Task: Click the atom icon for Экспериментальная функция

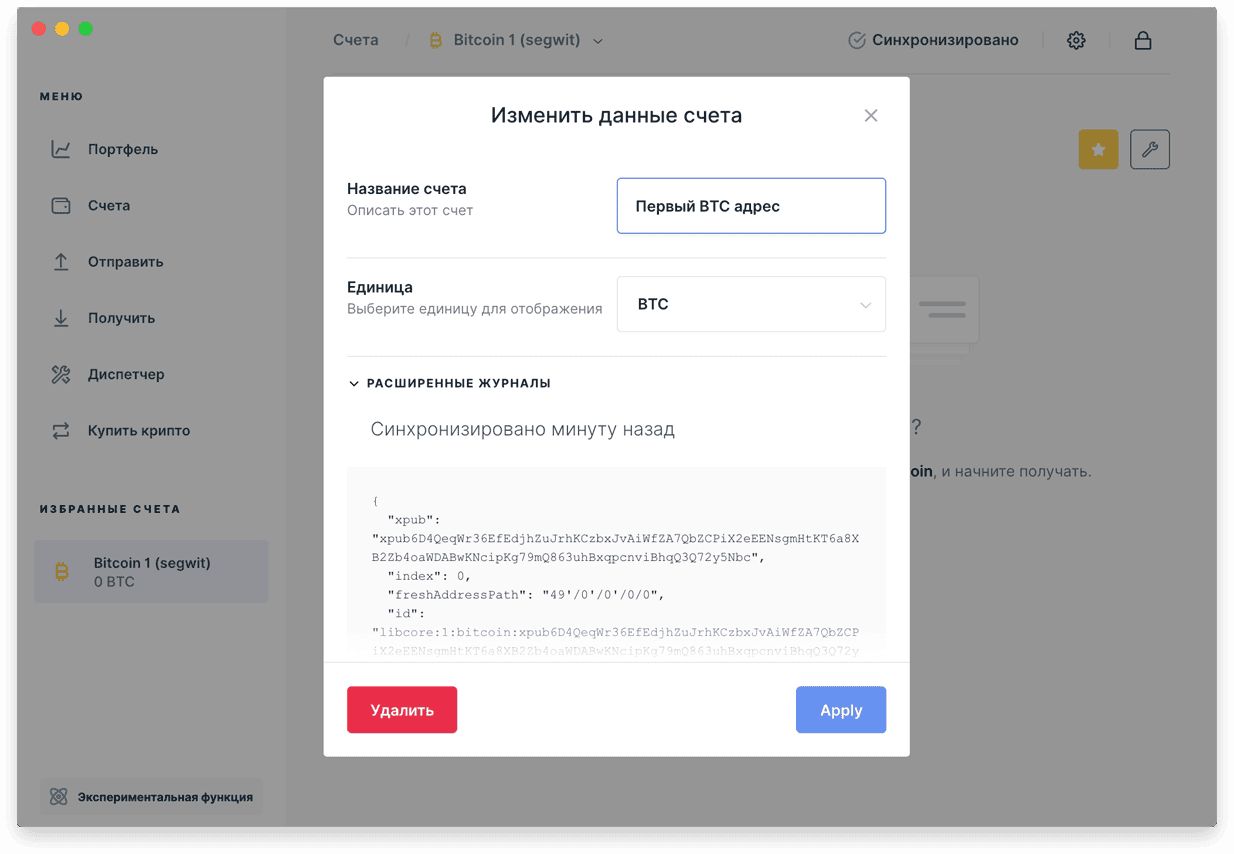Action: [59, 797]
